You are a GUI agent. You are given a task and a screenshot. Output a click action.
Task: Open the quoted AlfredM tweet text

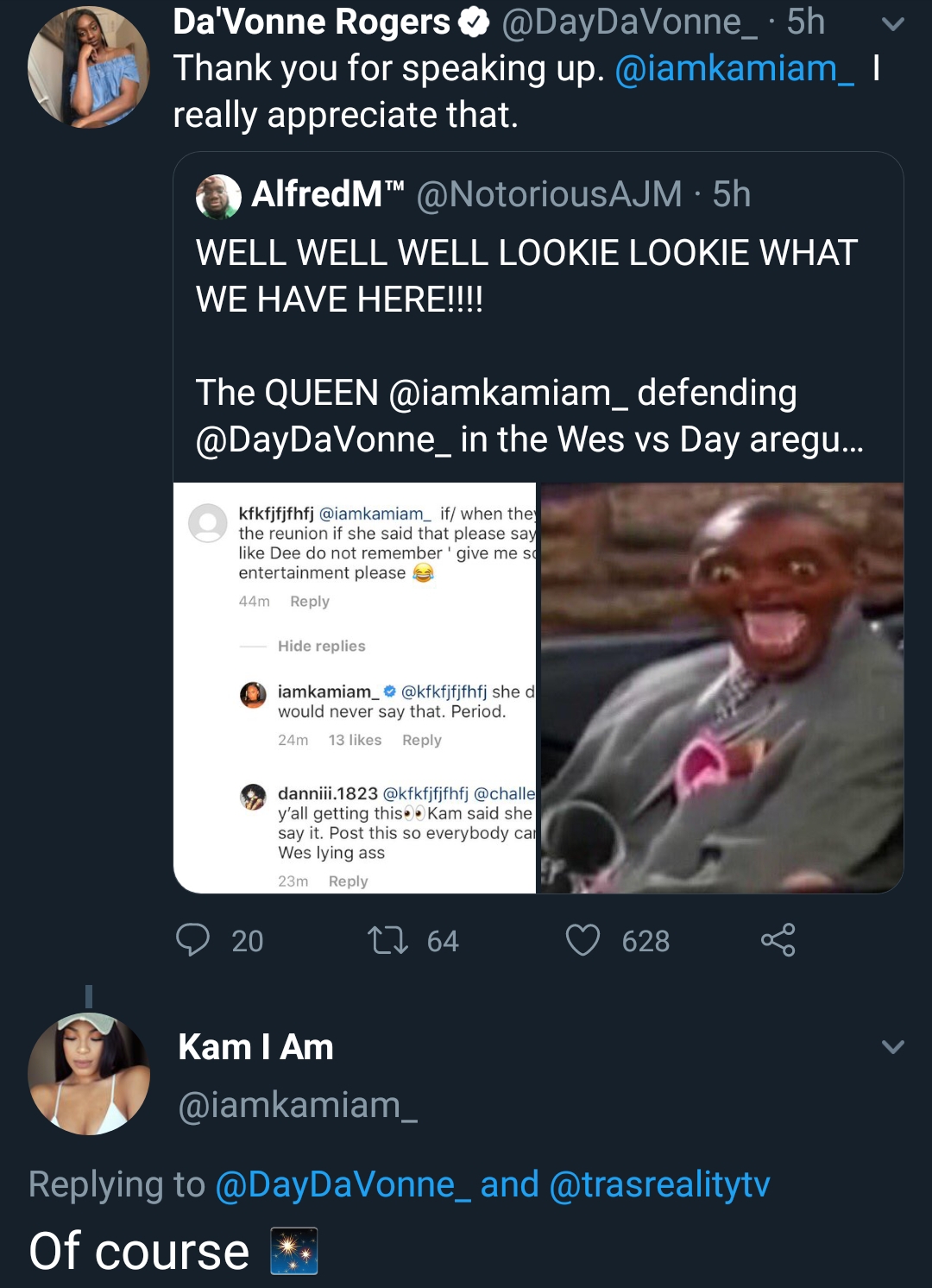click(x=529, y=346)
